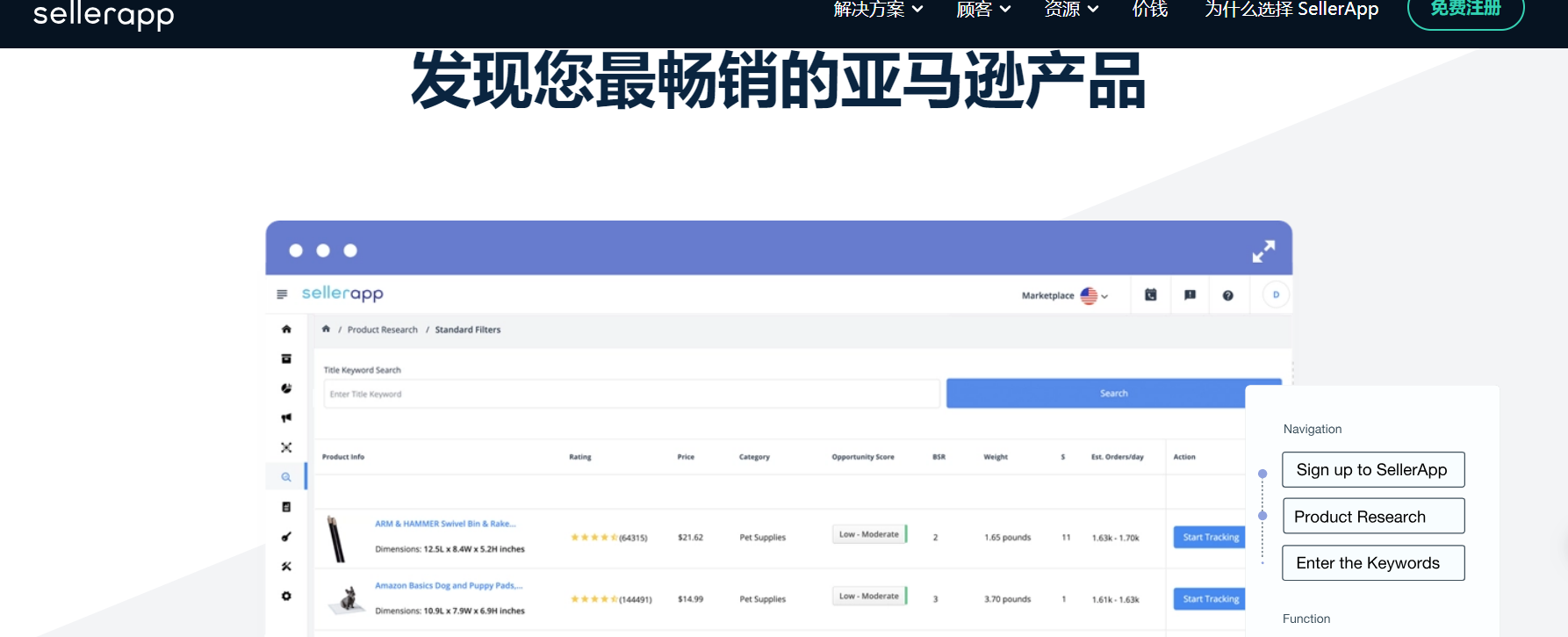Click the ARM & HAMMER product thumbnail
The image size is (1568, 637).
point(336,539)
